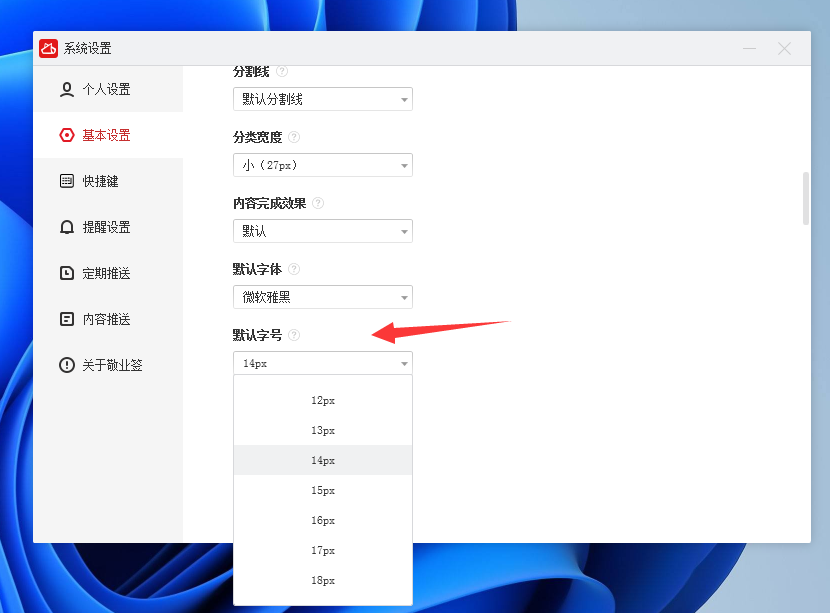Click the red cloud app logo icon
The width and height of the screenshot is (830, 613).
[x=48, y=48]
